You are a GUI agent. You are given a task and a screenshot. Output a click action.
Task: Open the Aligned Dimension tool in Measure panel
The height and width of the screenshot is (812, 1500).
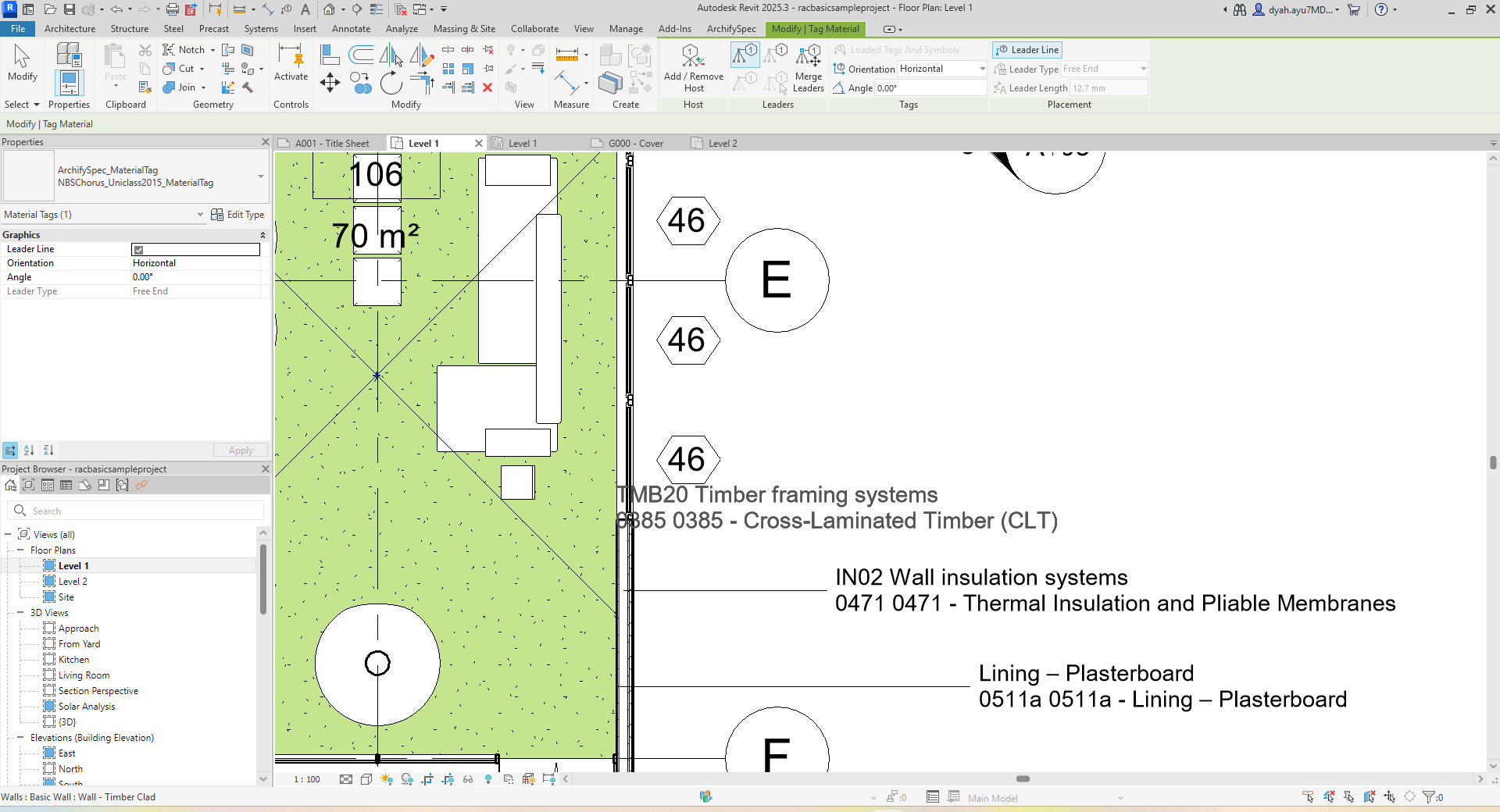(568, 53)
